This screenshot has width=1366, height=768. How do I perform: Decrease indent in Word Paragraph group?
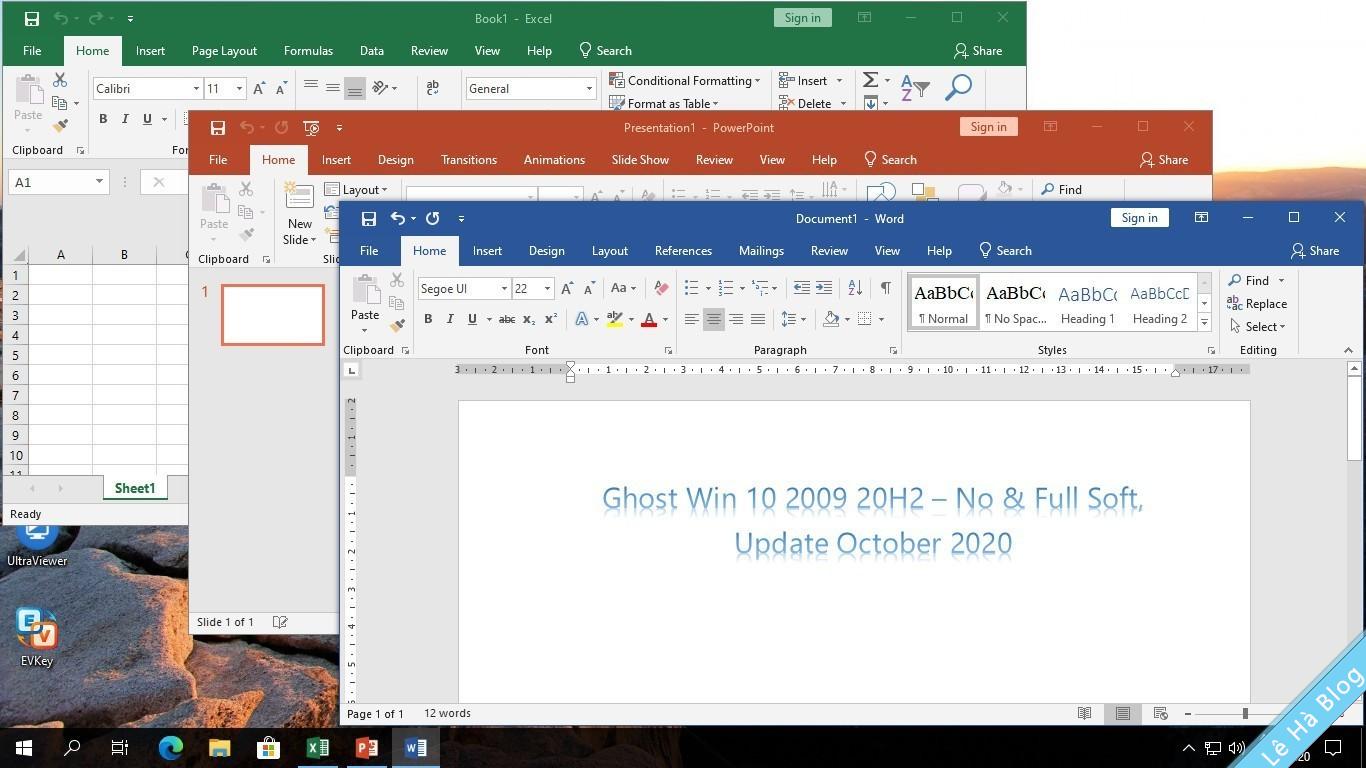(x=802, y=288)
